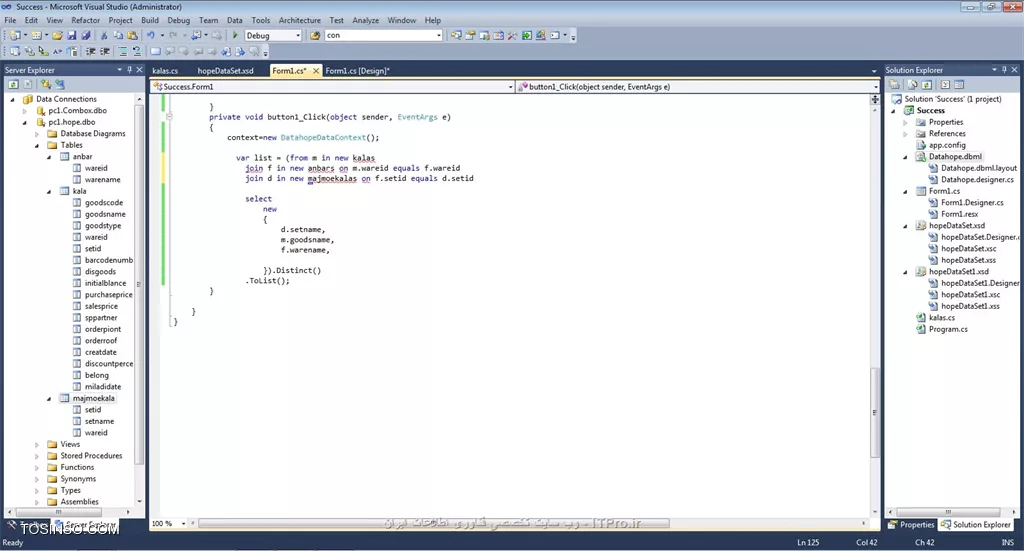The image size is (1024, 551).
Task: Click the Open File folder icon
Action: [x=57, y=35]
